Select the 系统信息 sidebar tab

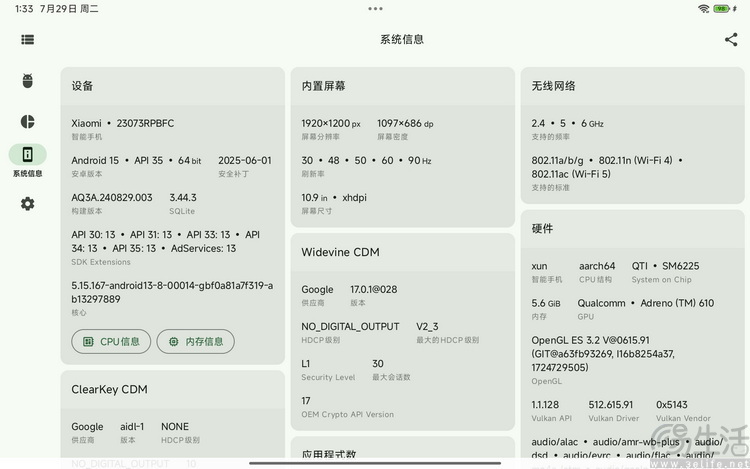28,161
